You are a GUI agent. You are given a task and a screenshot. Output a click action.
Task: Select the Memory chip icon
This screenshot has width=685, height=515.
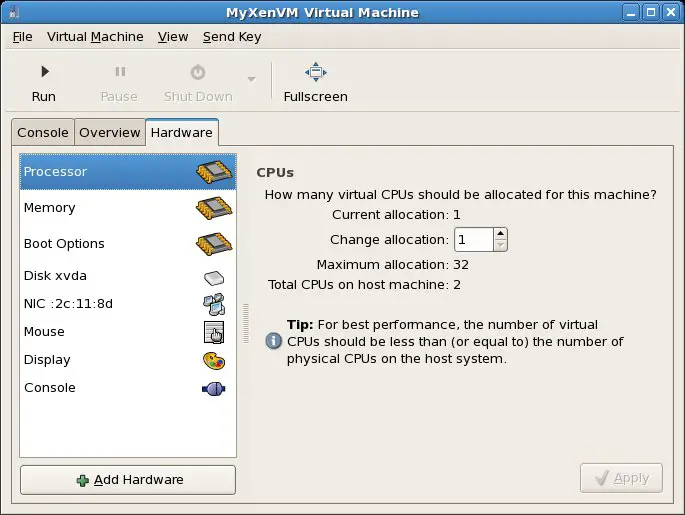pos(214,208)
